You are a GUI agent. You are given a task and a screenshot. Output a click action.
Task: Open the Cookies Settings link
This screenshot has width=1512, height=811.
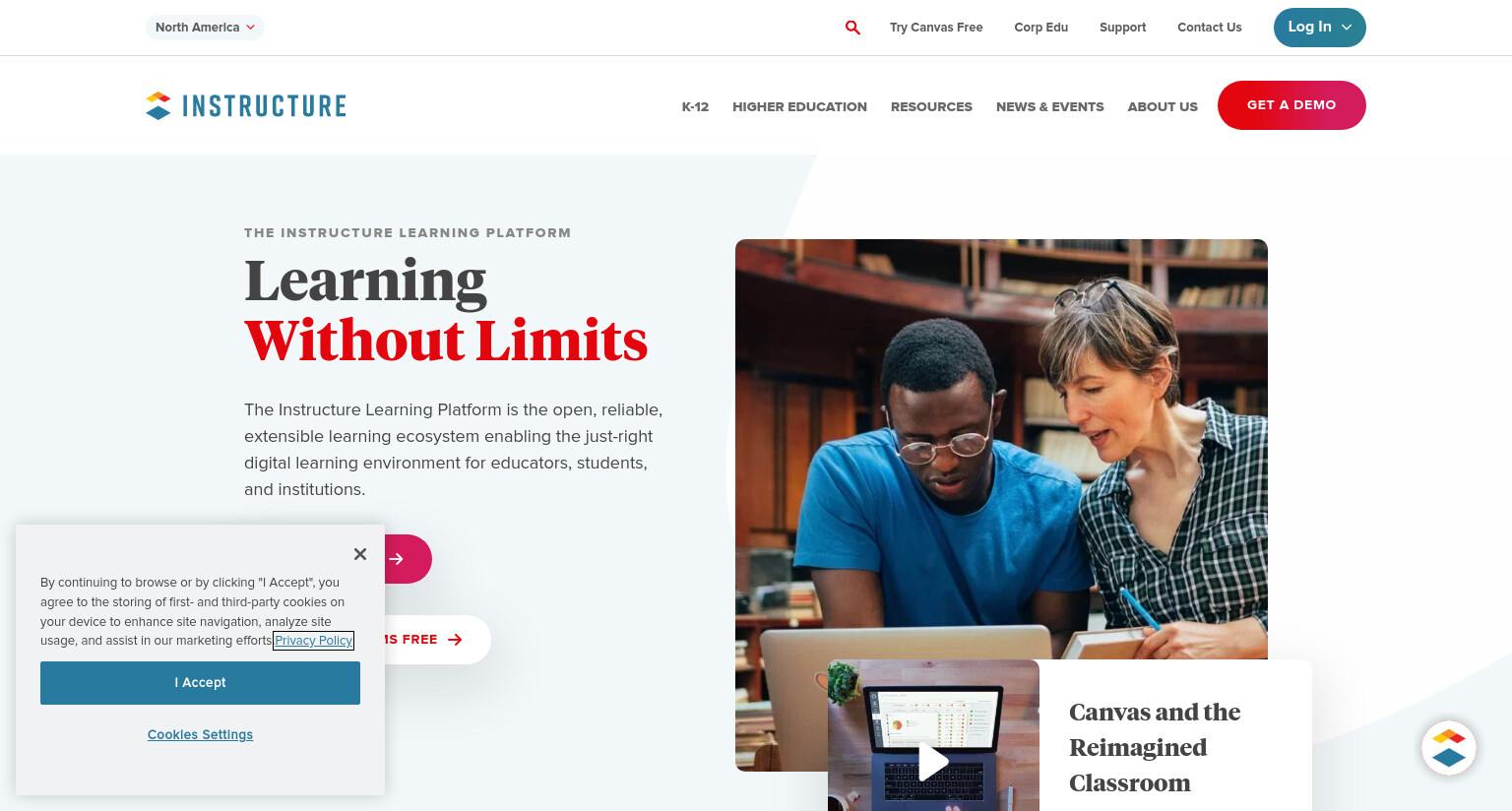coord(200,735)
